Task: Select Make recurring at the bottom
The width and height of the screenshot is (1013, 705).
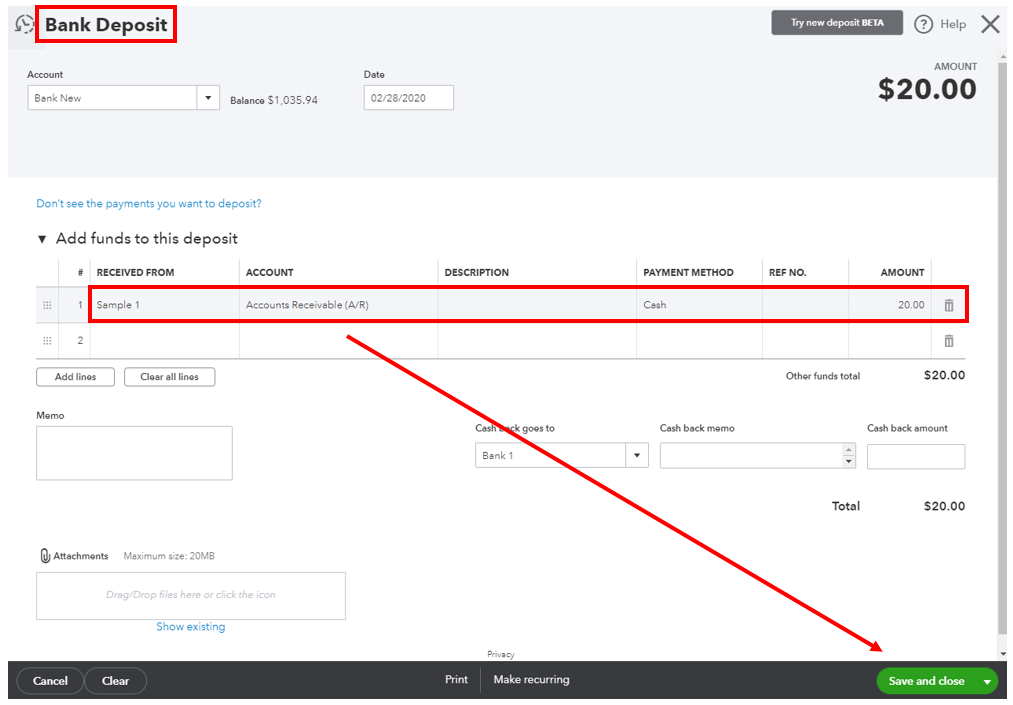Action: point(531,679)
